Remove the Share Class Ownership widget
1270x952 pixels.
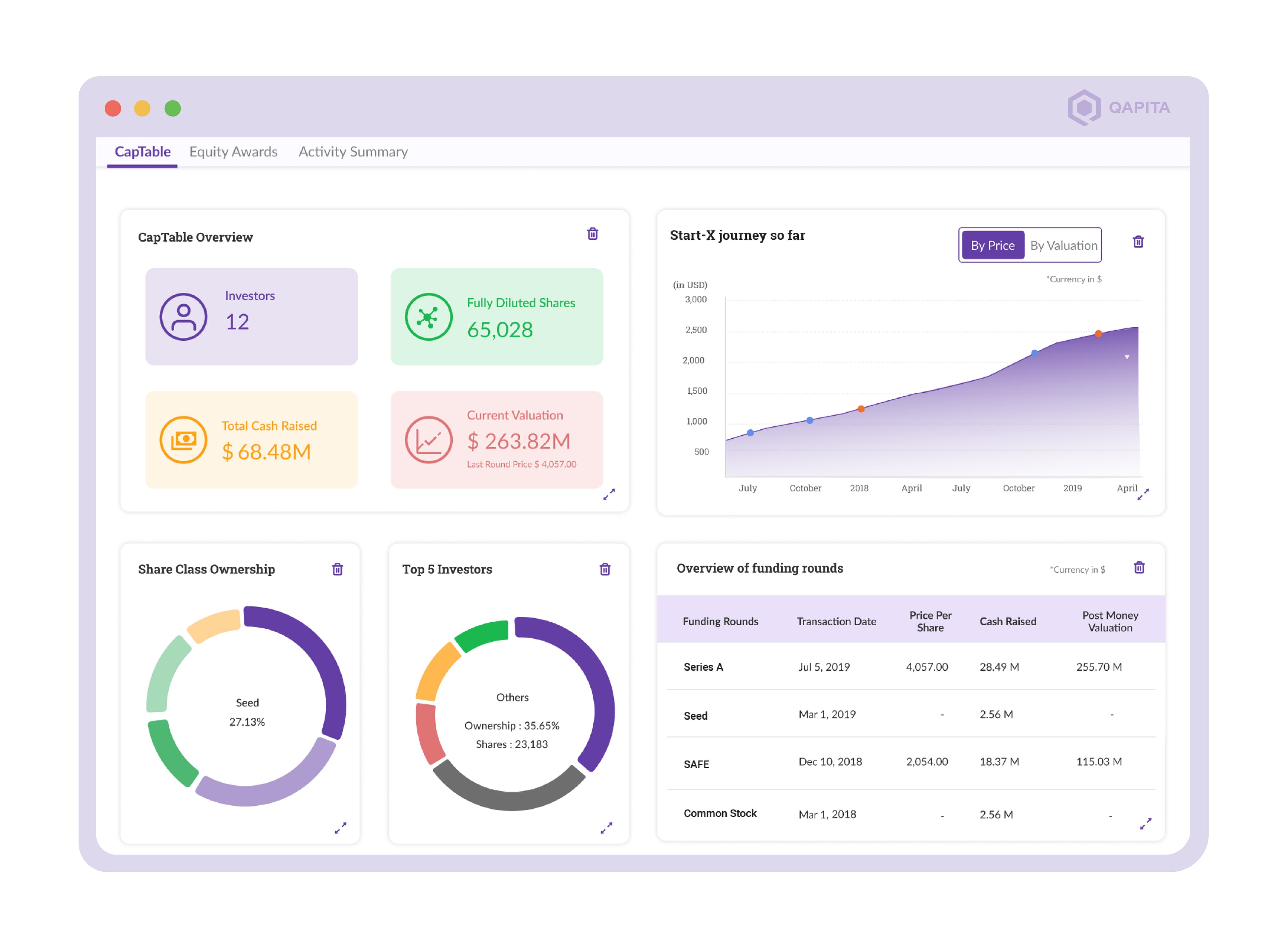coord(338,569)
